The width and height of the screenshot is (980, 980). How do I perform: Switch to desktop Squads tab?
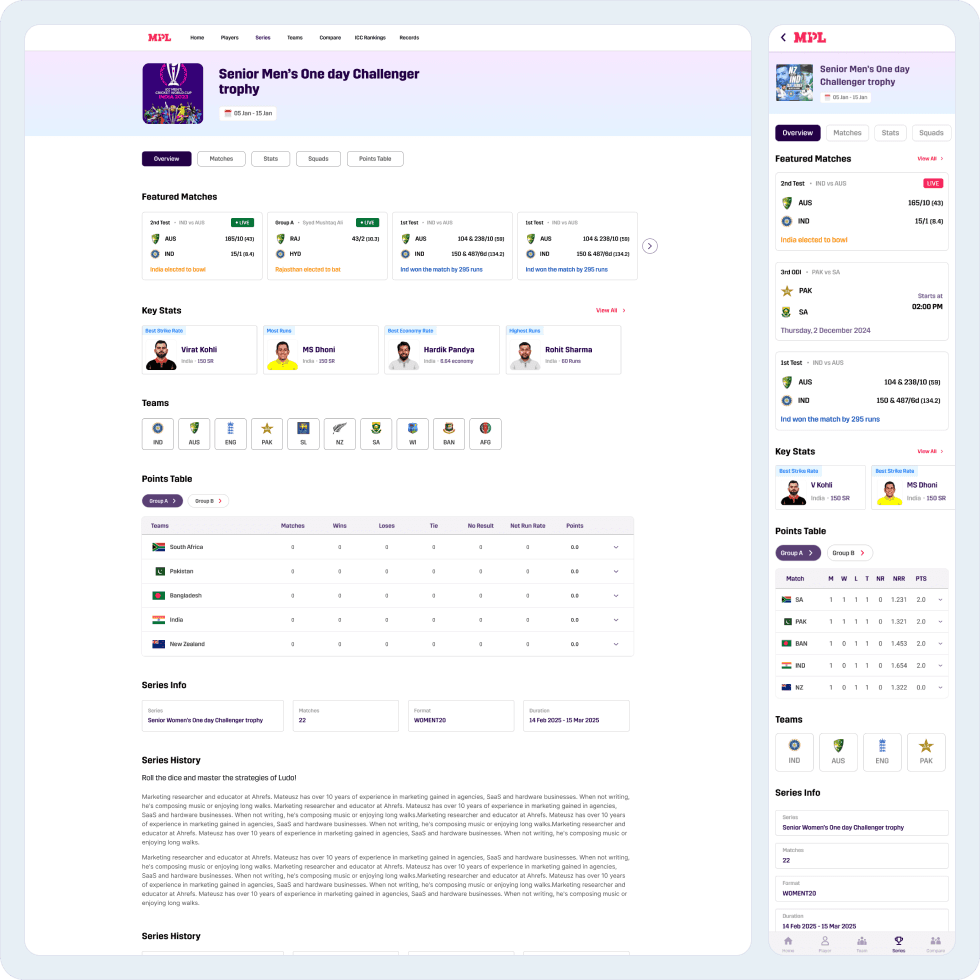click(x=318, y=159)
